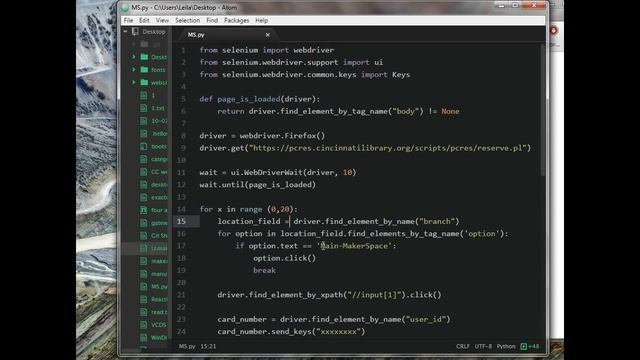Open the Find menu
640x360 pixels.
pos(212,20)
